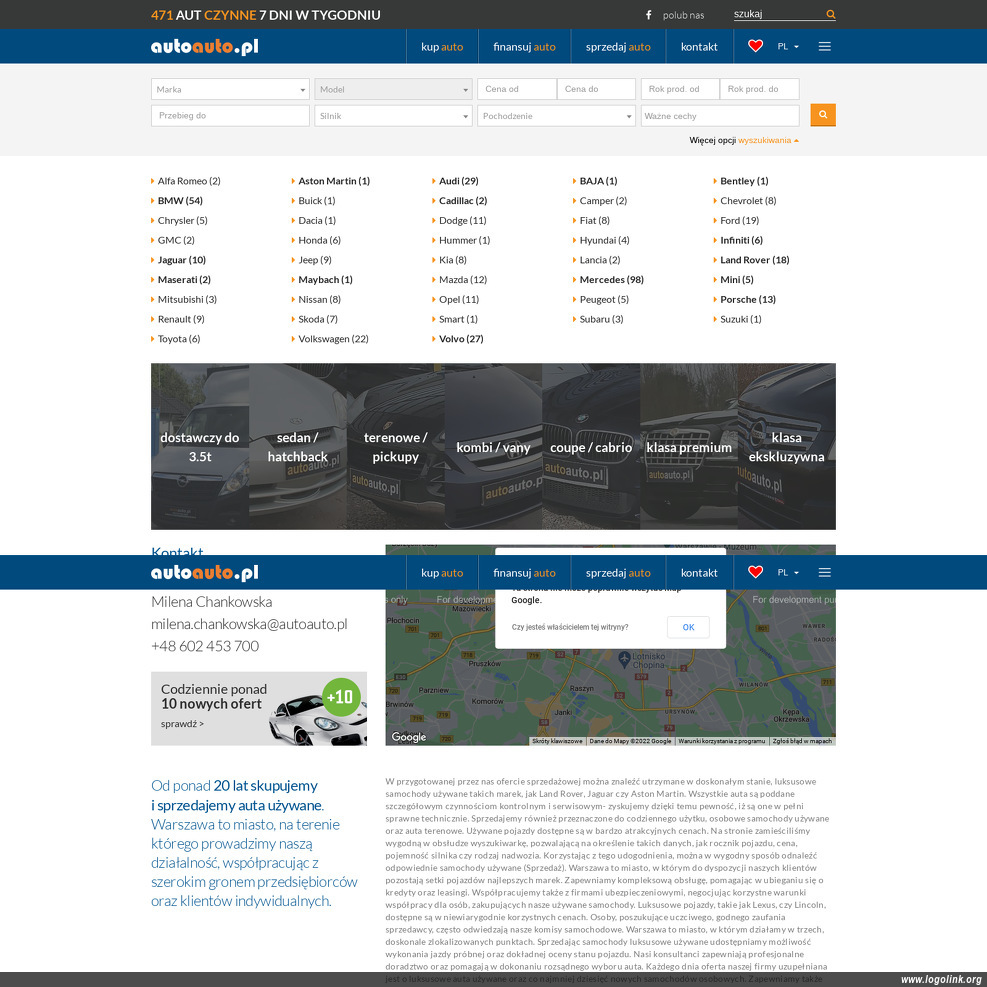Screen dimensions: 987x987
Task: Select the 'terenowe / pickupy' category tile
Action: tap(395, 446)
